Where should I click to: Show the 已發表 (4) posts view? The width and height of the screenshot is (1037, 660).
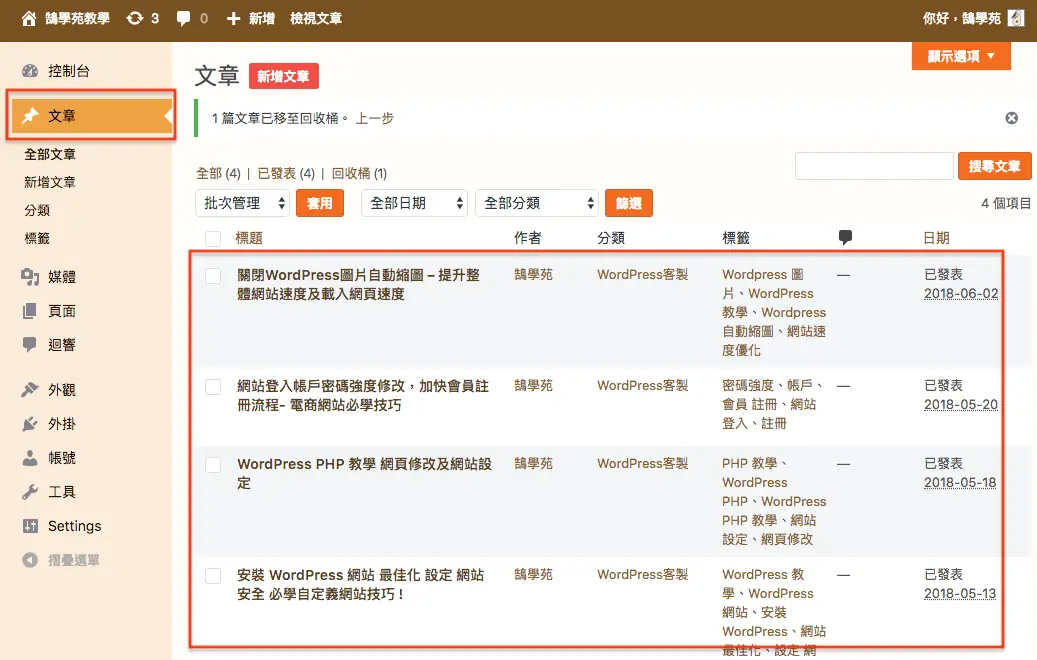[x=286, y=173]
